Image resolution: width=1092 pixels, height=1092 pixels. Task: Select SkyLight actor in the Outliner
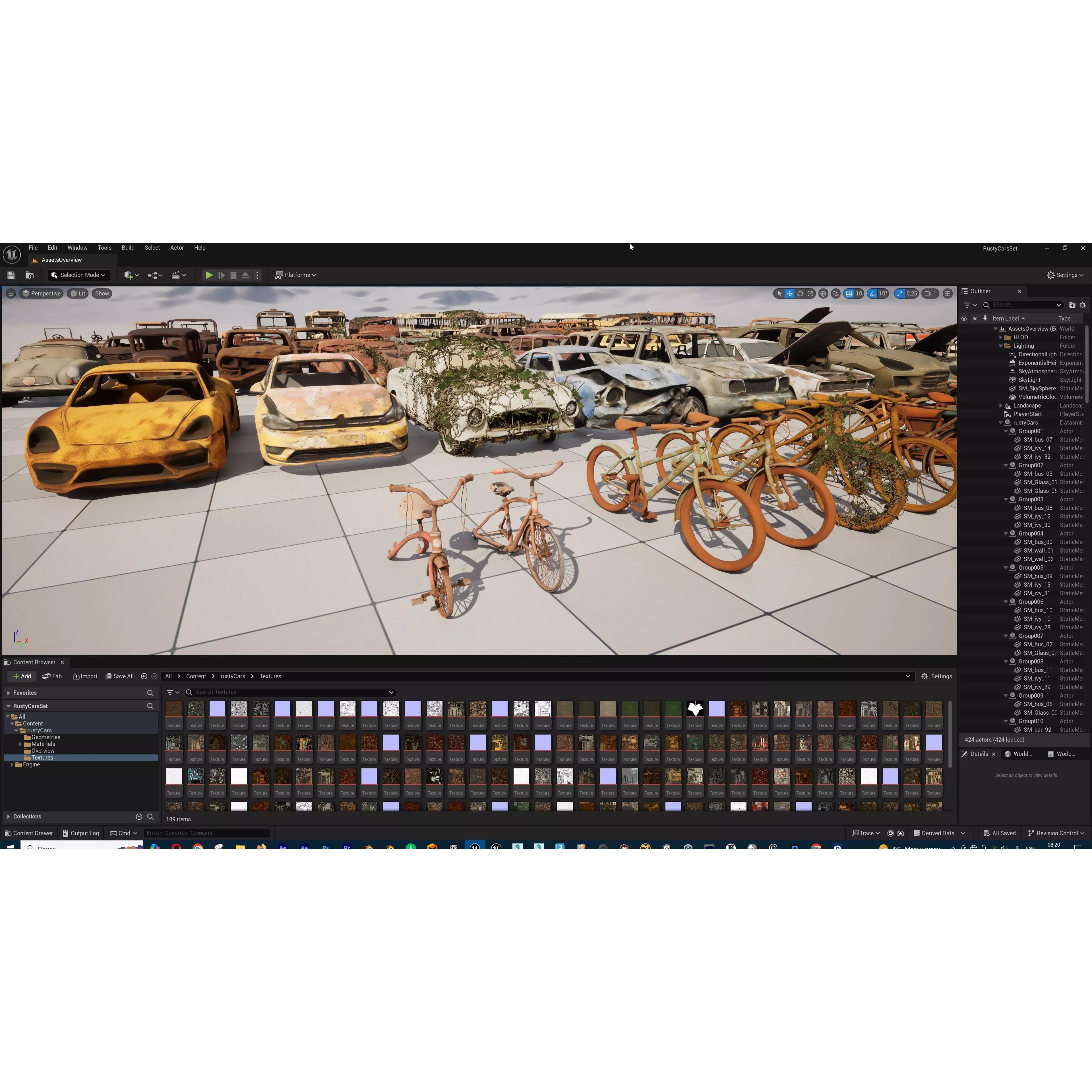[1029, 380]
